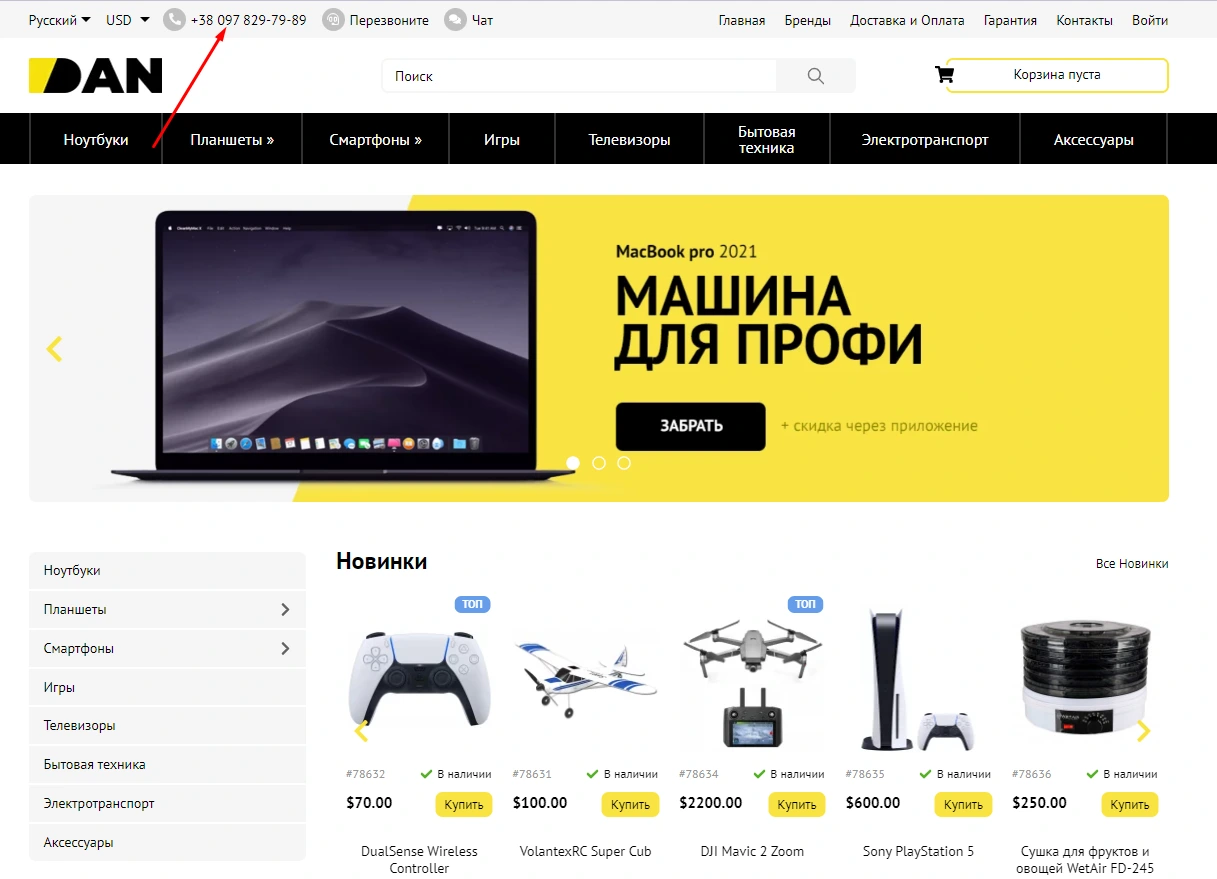Go to previous banner slide arrow
This screenshot has width=1217, height=879.
pyautogui.click(x=54, y=349)
